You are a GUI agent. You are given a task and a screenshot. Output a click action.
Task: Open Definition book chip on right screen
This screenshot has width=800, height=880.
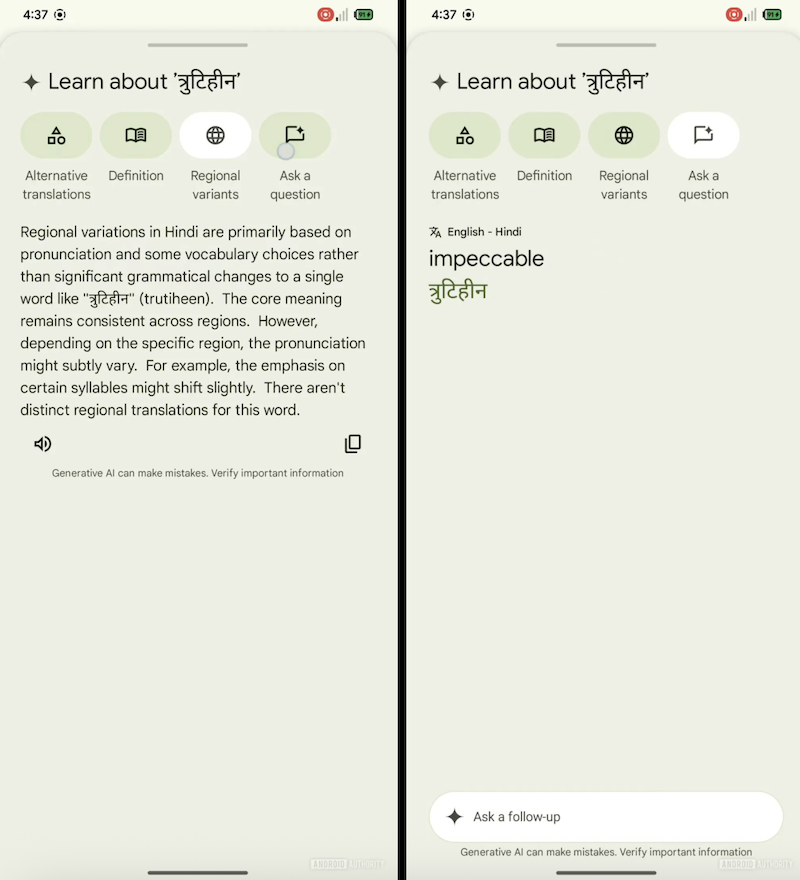click(544, 136)
